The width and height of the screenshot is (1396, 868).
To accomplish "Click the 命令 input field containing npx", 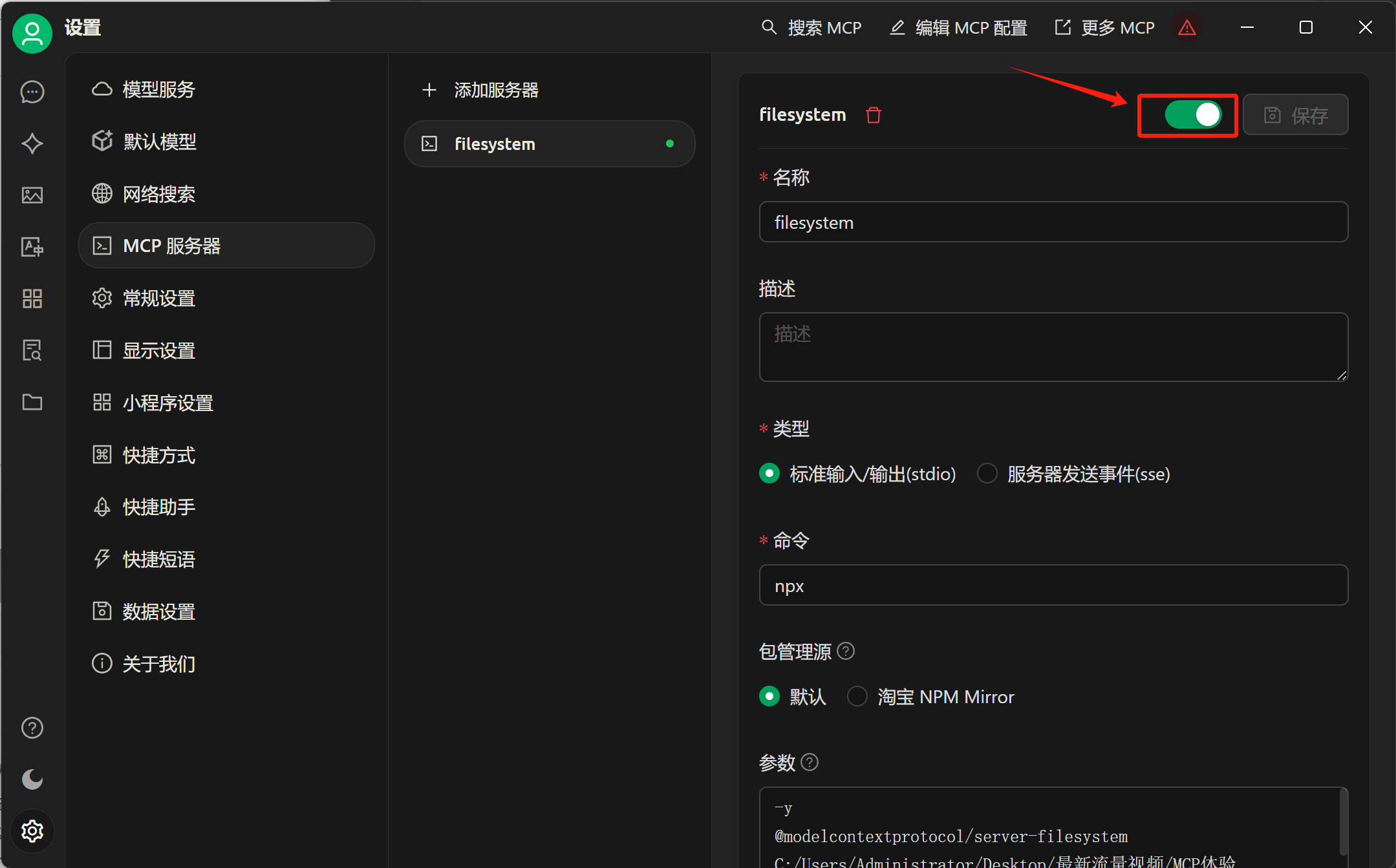I will tap(1053, 586).
